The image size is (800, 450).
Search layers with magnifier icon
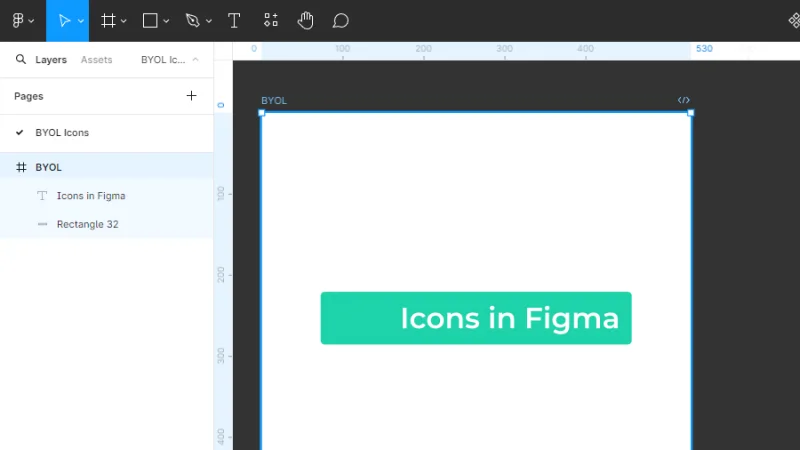coord(20,59)
